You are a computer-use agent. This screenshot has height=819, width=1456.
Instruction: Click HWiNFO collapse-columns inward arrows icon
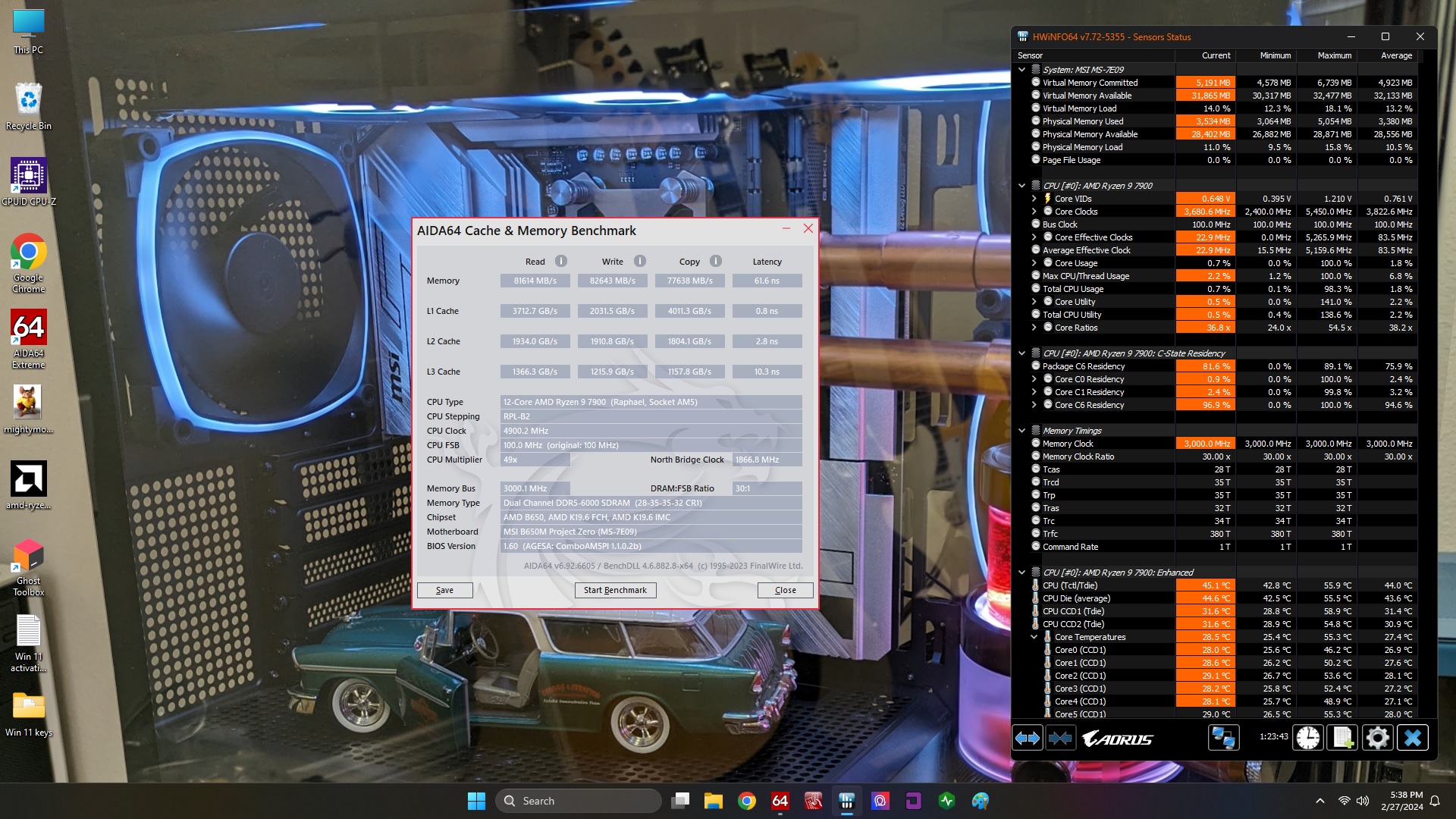[x=1060, y=738]
